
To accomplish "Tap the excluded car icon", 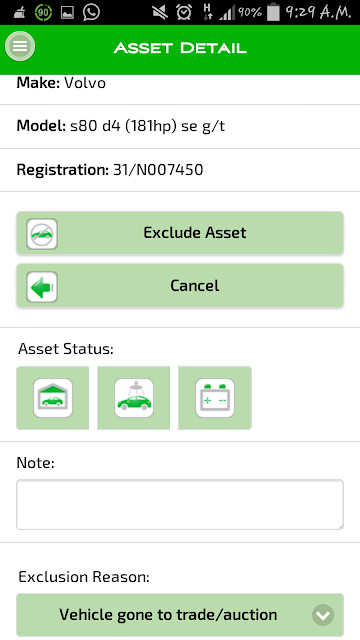I will point(42,234).
